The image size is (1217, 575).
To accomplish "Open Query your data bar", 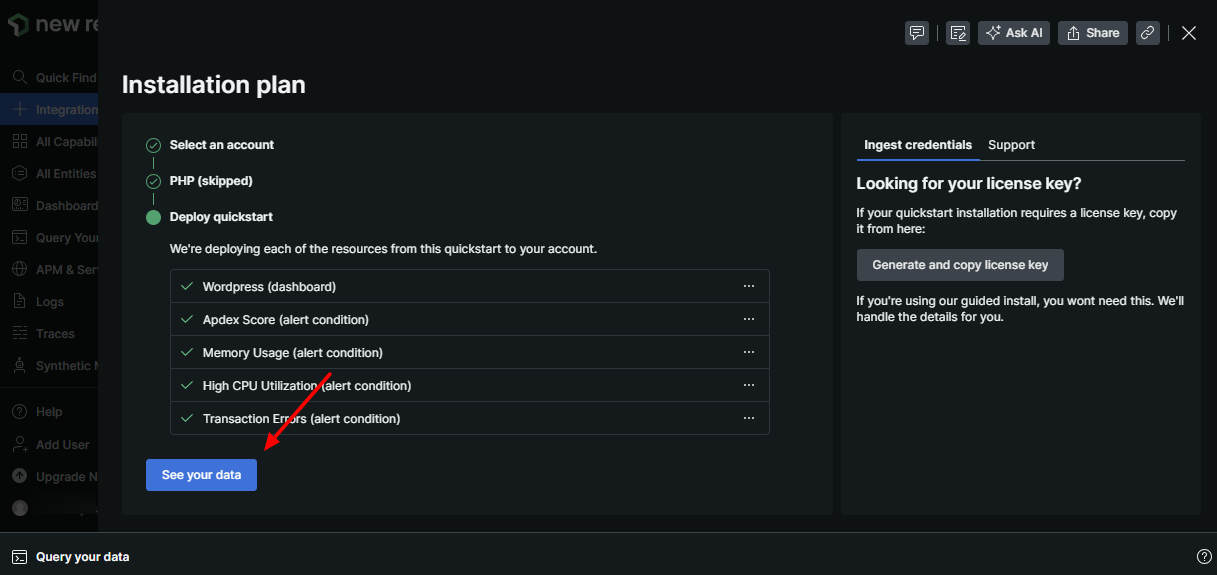I will (608, 556).
